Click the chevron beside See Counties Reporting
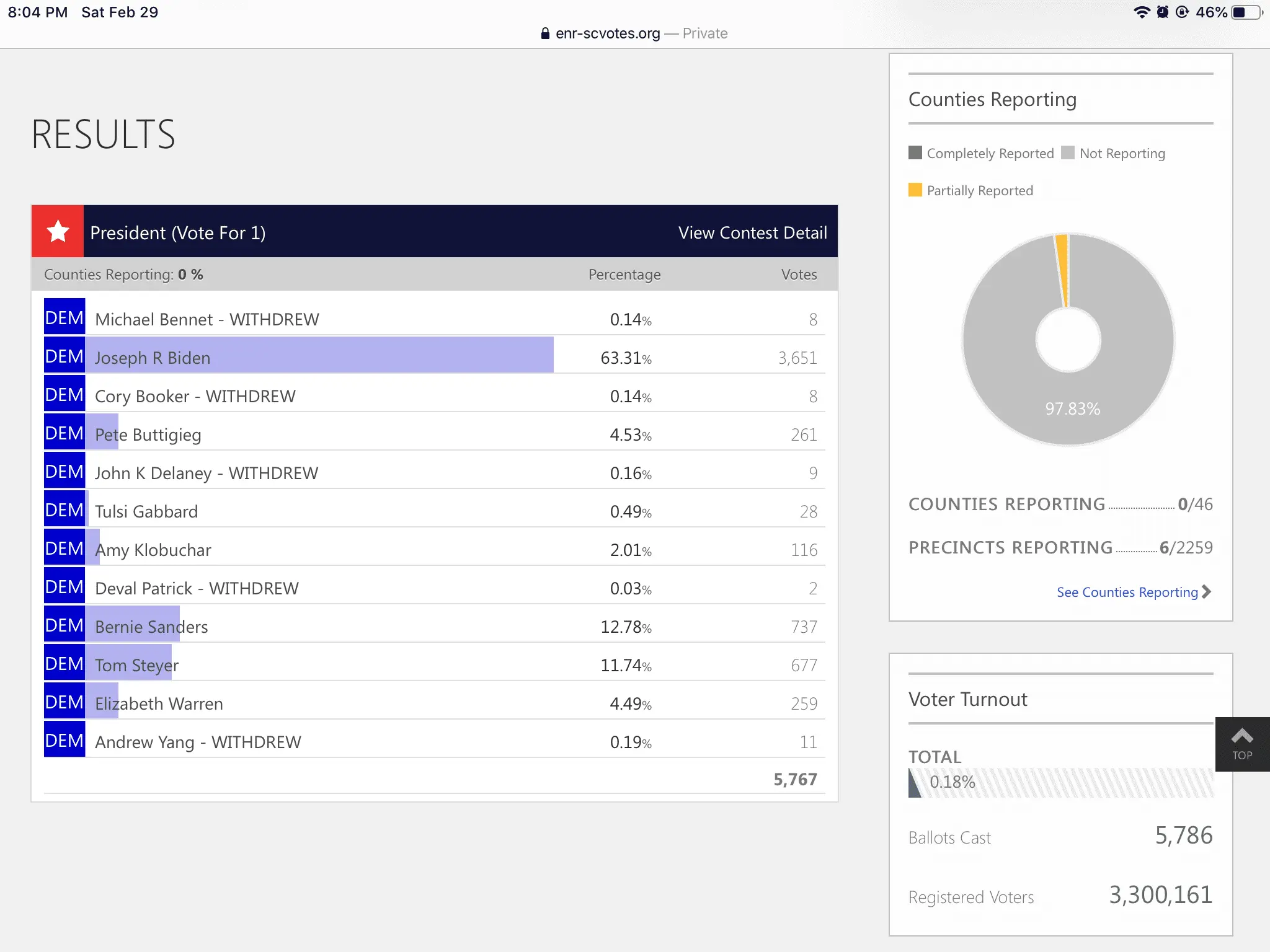Viewport: 1270px width, 952px height. [x=1206, y=592]
